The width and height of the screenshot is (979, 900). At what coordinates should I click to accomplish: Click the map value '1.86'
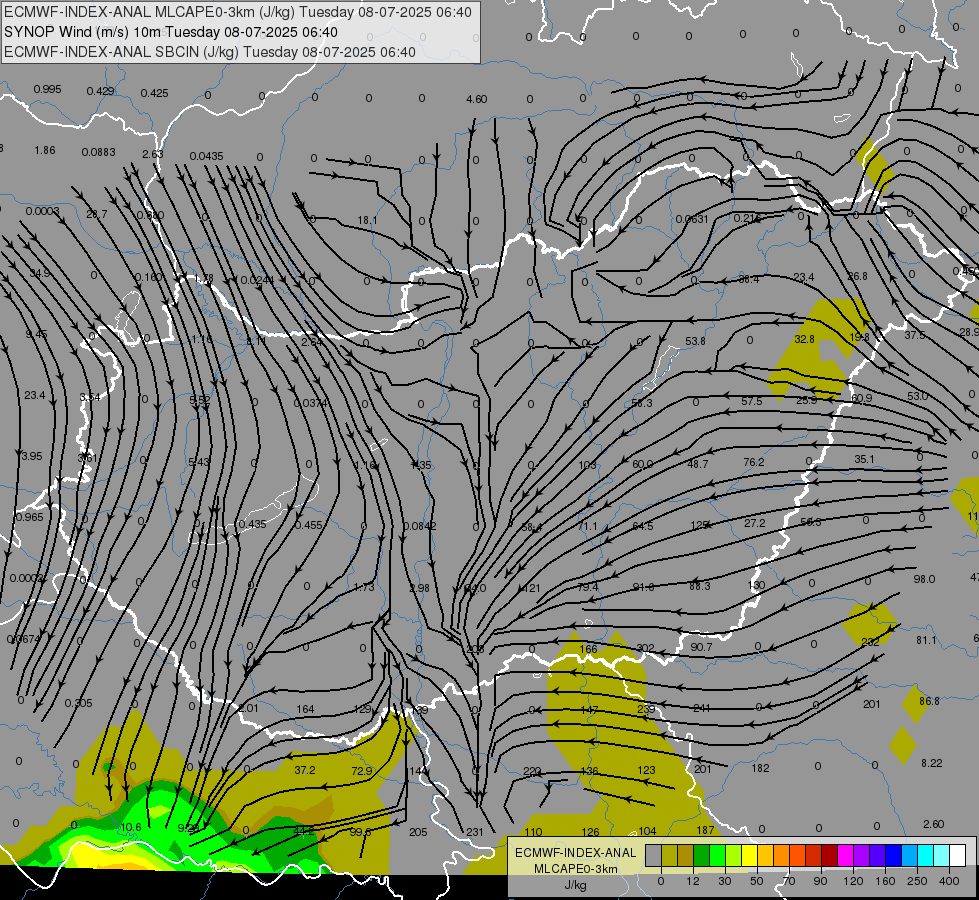[x=45, y=151]
